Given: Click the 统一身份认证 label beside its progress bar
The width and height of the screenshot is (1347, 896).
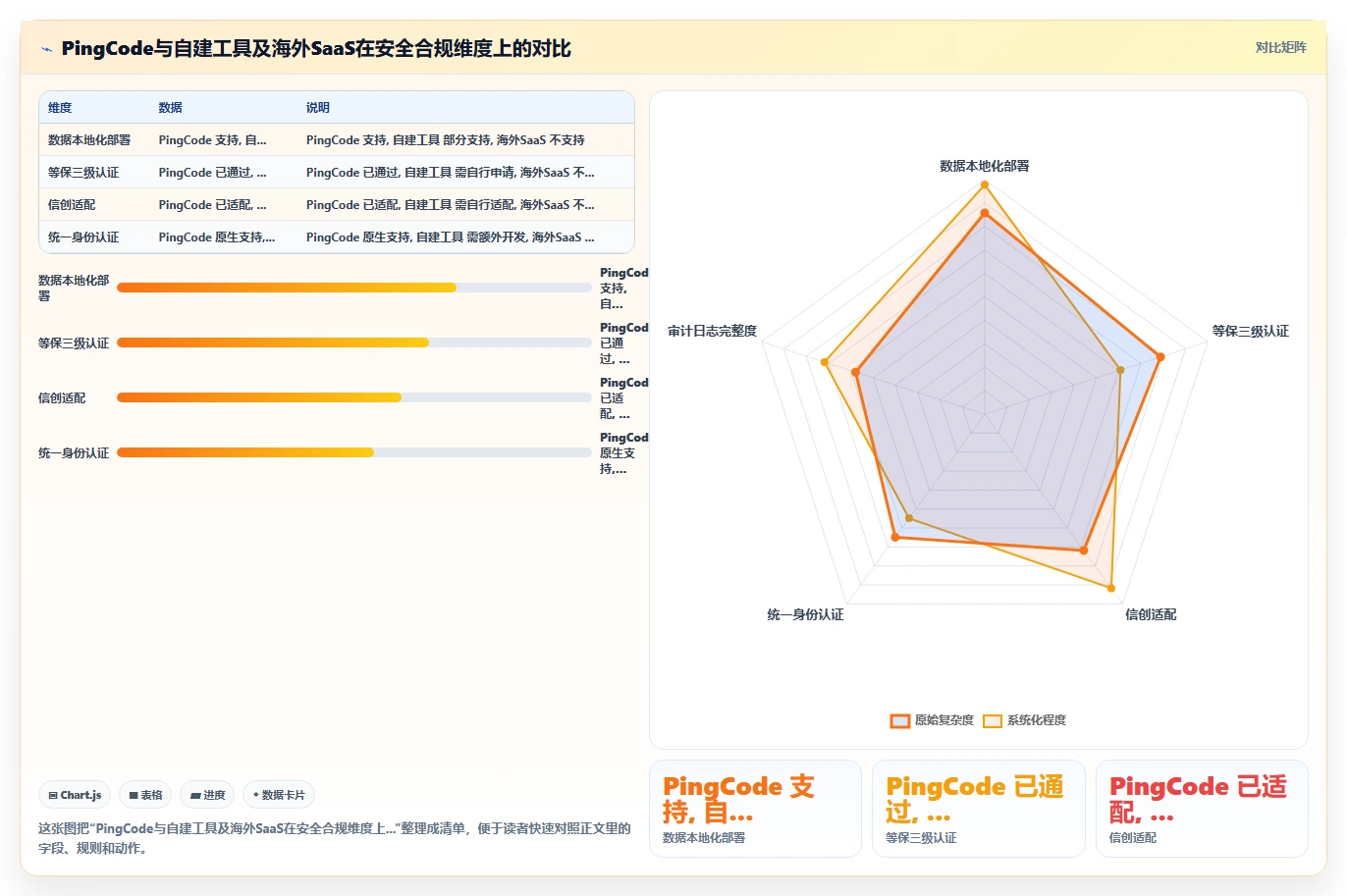Looking at the screenshot, I should coord(74,452).
